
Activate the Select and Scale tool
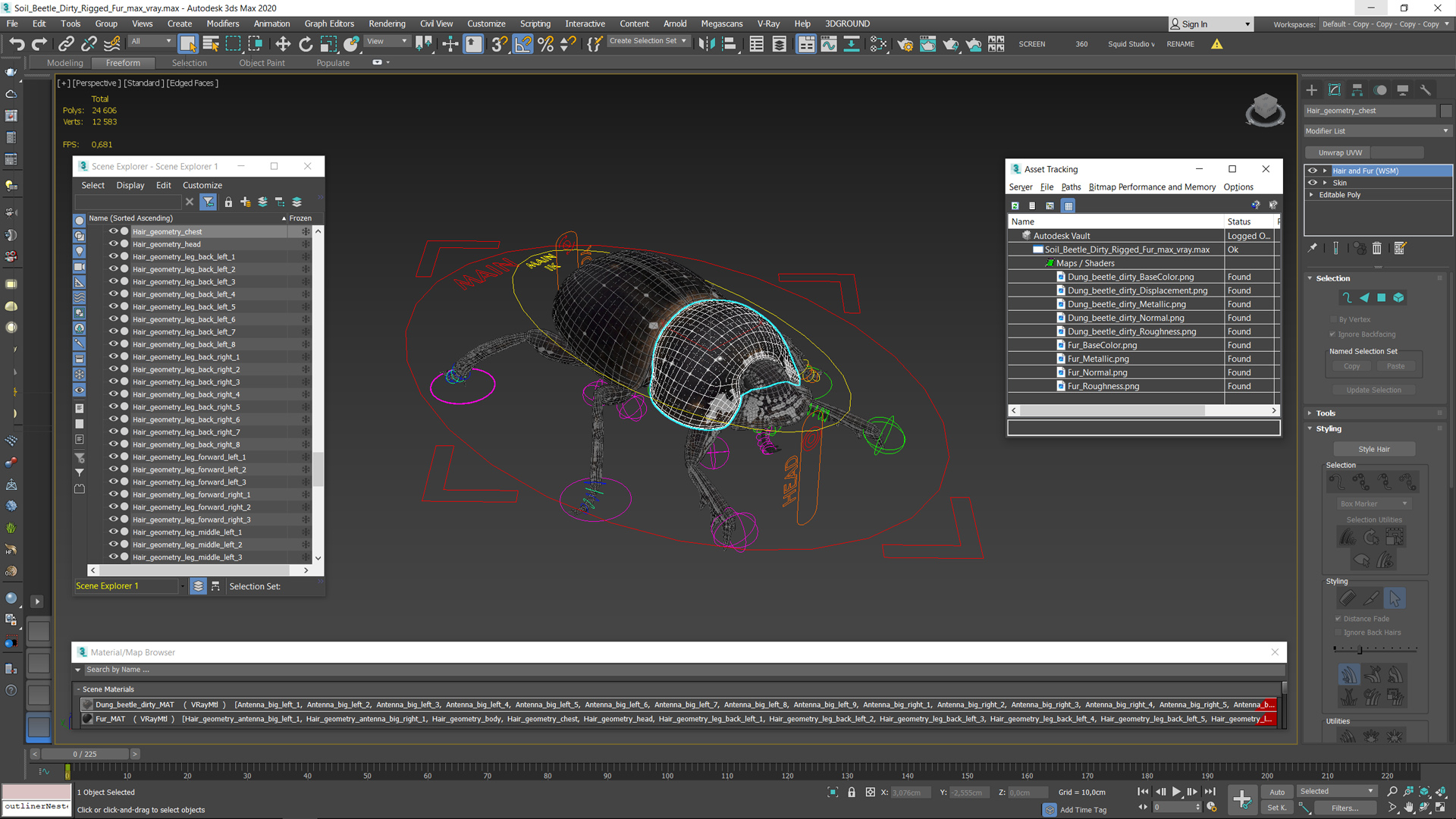tap(328, 44)
